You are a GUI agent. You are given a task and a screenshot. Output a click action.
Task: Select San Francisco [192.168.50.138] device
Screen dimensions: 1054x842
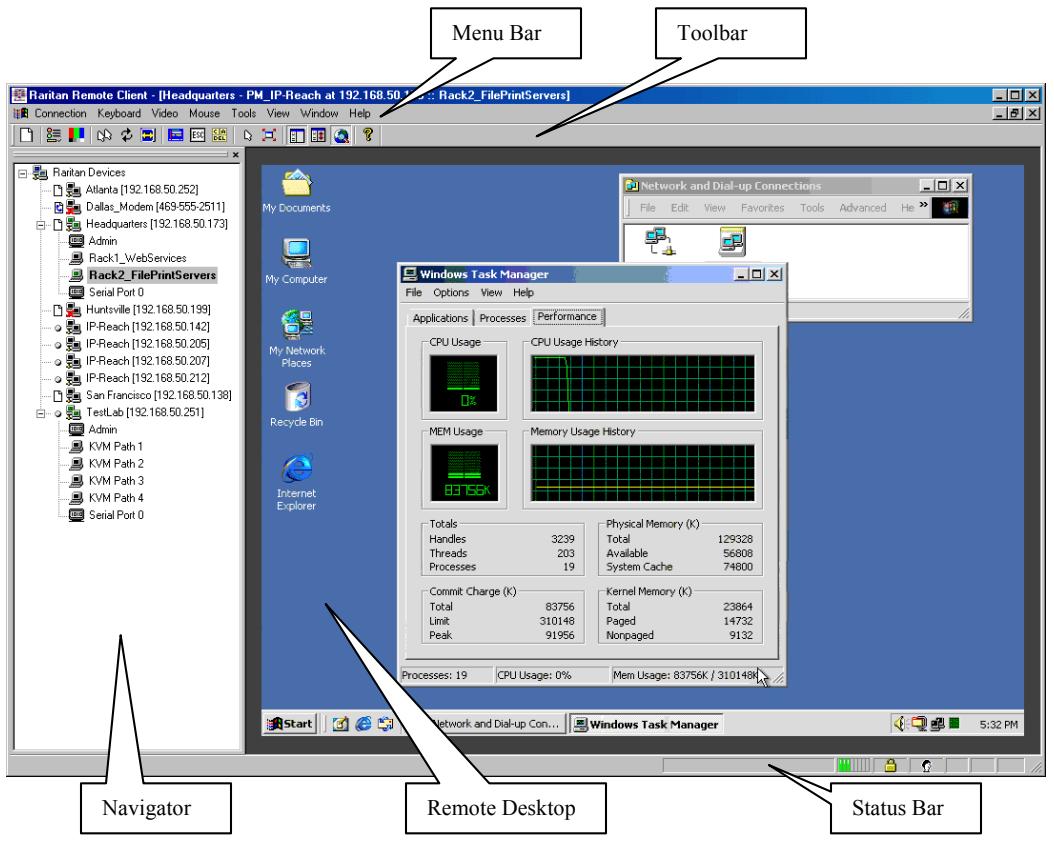(159, 396)
